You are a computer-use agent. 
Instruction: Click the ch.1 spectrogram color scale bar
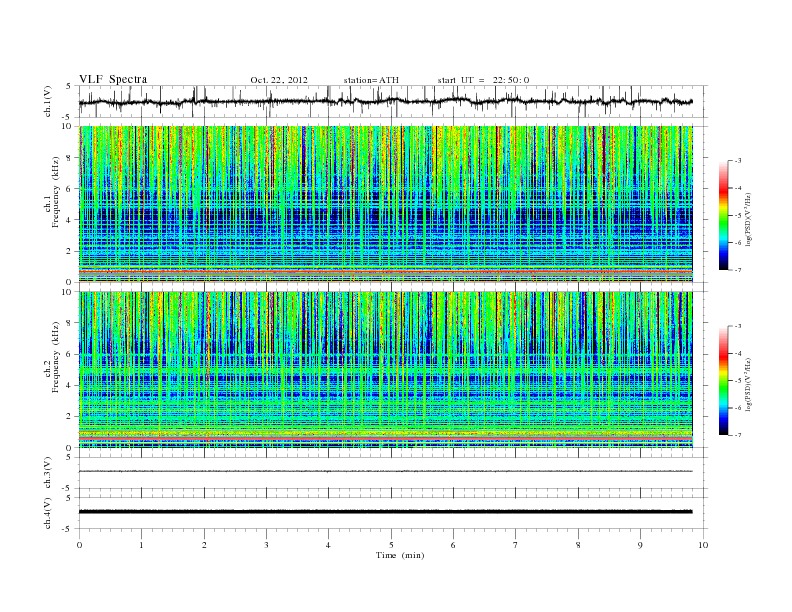[x=723, y=215]
